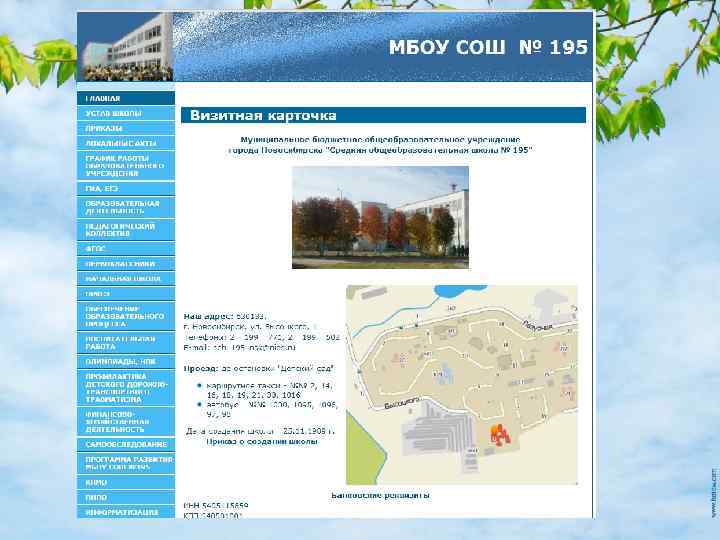Open the Самообследование menu item
The image size is (720, 540).
126,444
